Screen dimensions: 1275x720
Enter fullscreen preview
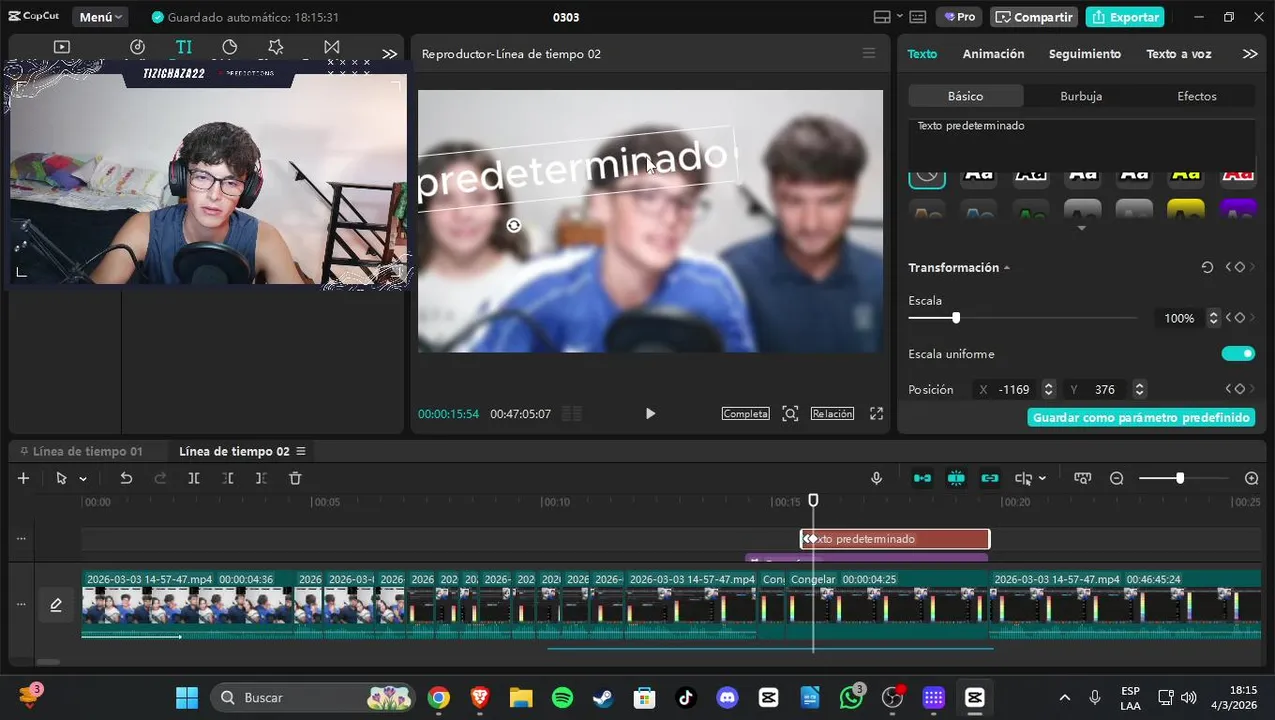(876, 414)
